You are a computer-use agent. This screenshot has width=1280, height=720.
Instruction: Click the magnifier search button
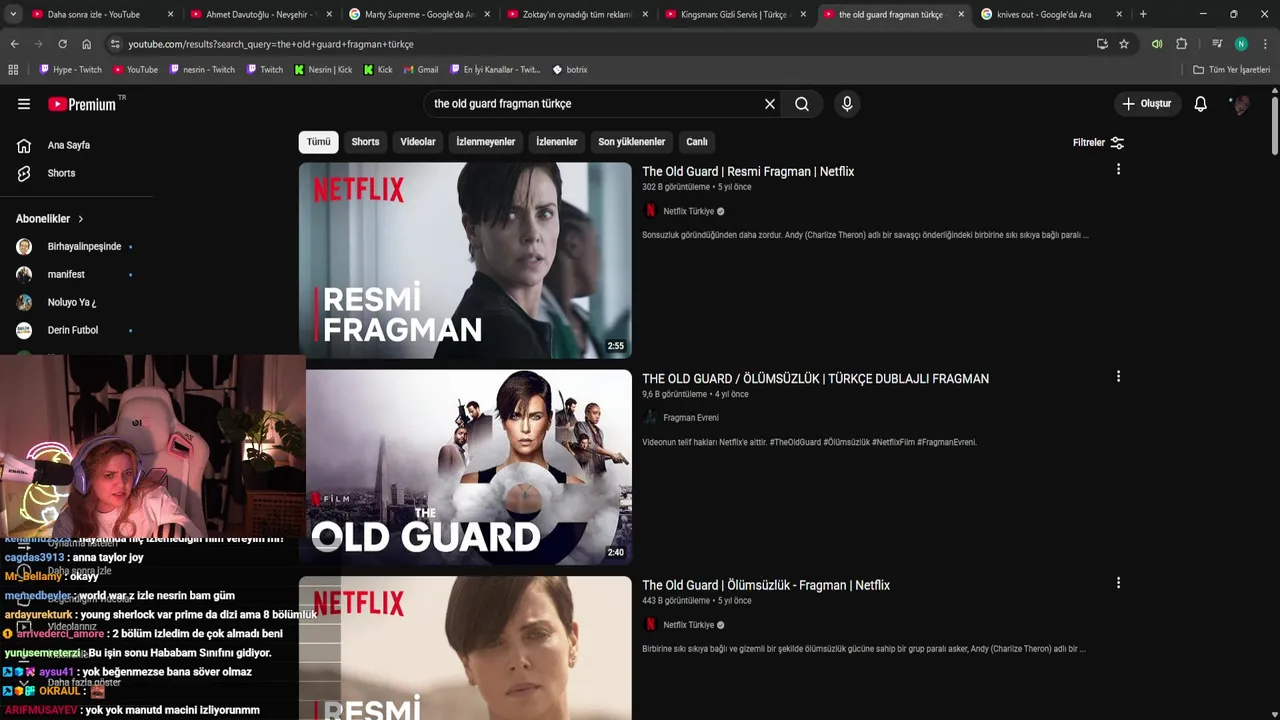click(802, 104)
